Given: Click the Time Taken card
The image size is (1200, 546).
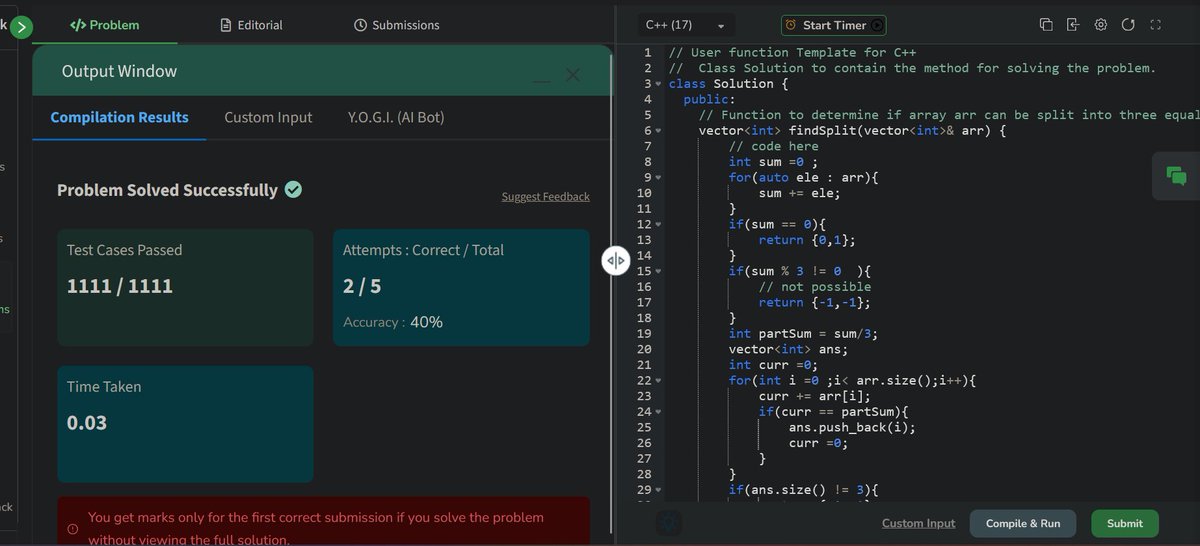Looking at the screenshot, I should [185, 424].
